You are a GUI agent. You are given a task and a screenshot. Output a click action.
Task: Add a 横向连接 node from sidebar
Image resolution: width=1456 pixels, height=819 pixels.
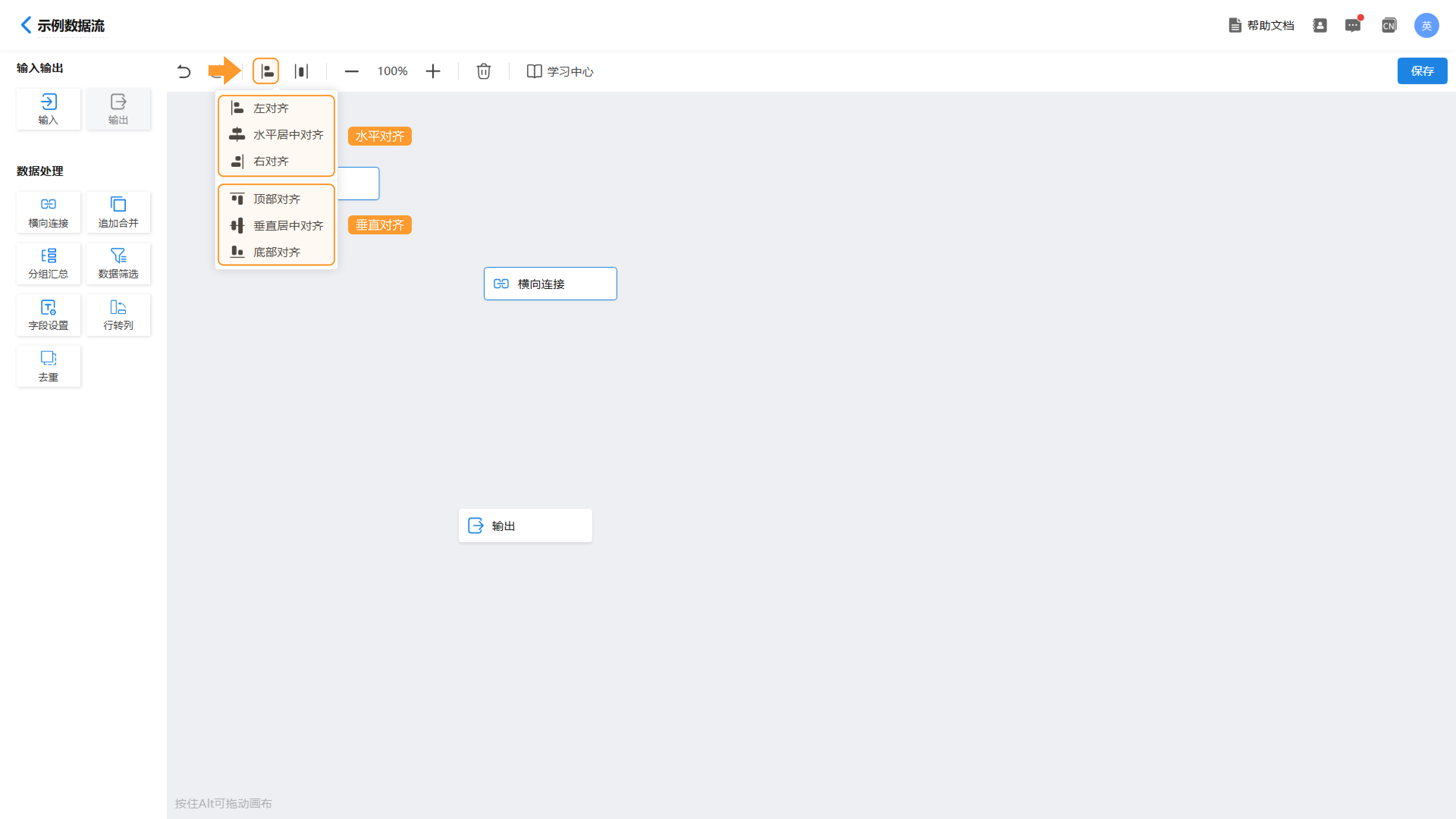tap(49, 212)
